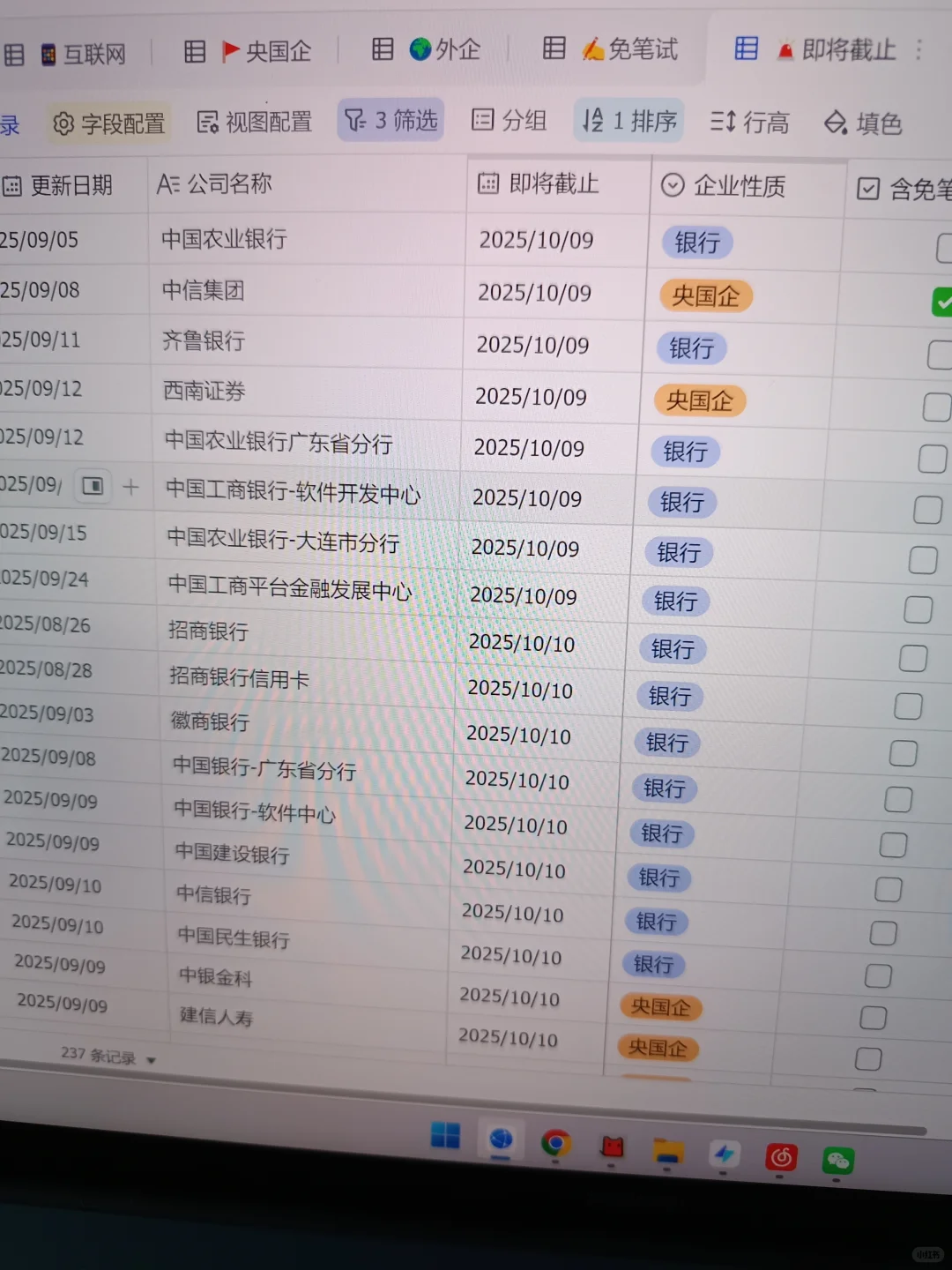Click the 央国企 tag in 西南证券 row
The image size is (952, 1270).
[x=700, y=401]
